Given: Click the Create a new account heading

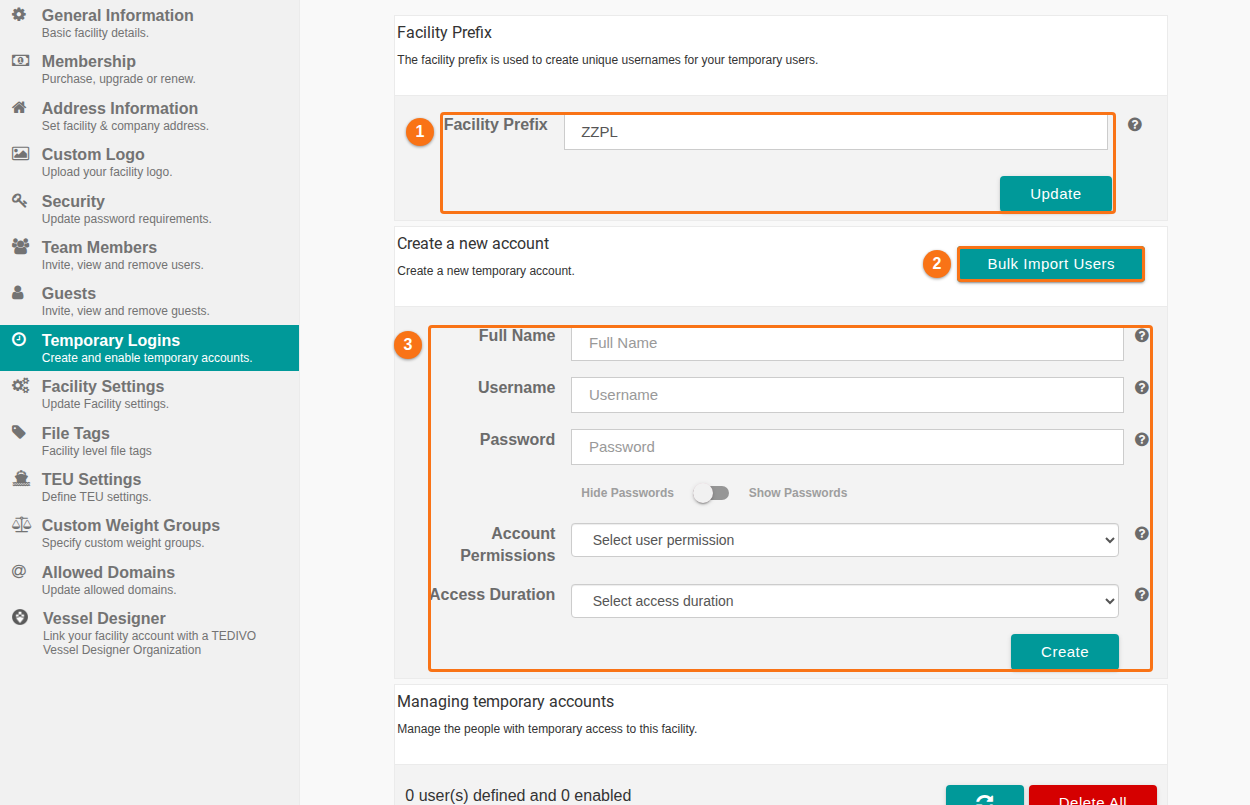Looking at the screenshot, I should click(x=473, y=244).
